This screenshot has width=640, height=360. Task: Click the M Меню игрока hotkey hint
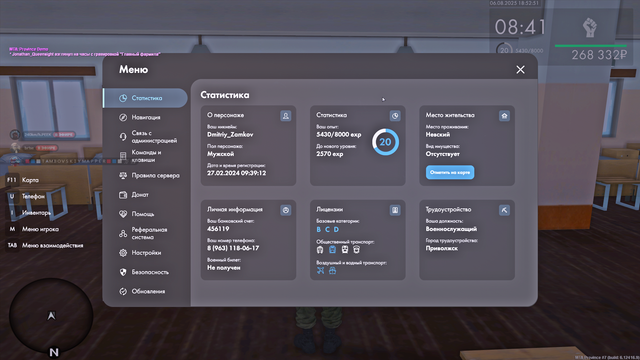pyautogui.click(x=33, y=229)
